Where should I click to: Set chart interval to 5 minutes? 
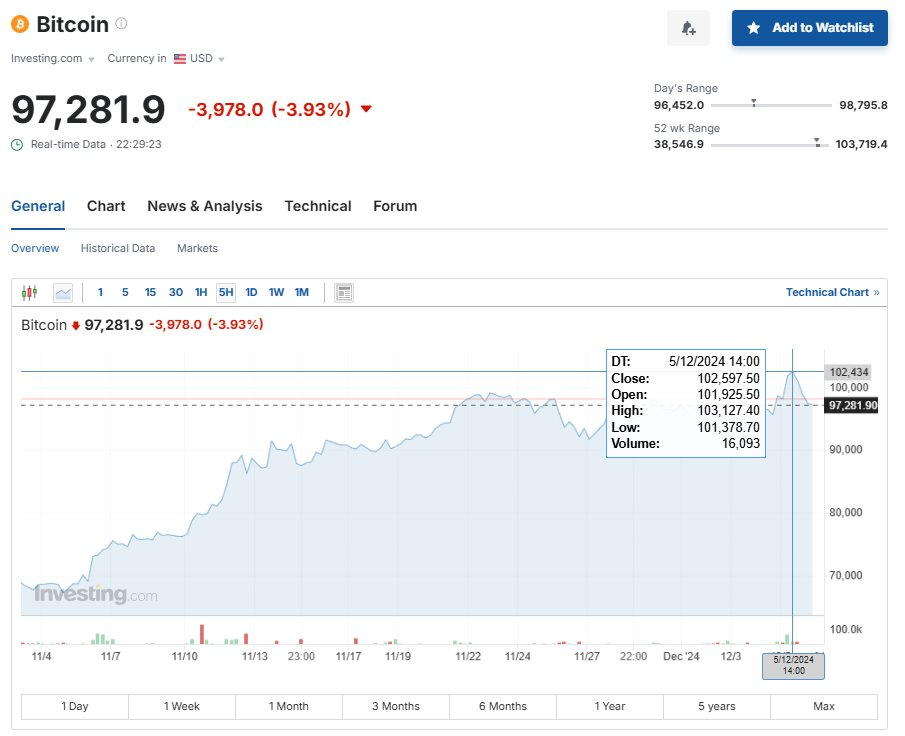(125, 293)
